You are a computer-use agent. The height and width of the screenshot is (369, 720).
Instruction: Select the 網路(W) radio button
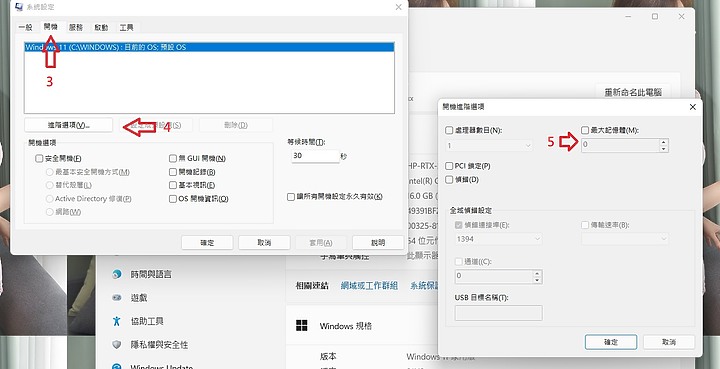(50, 212)
